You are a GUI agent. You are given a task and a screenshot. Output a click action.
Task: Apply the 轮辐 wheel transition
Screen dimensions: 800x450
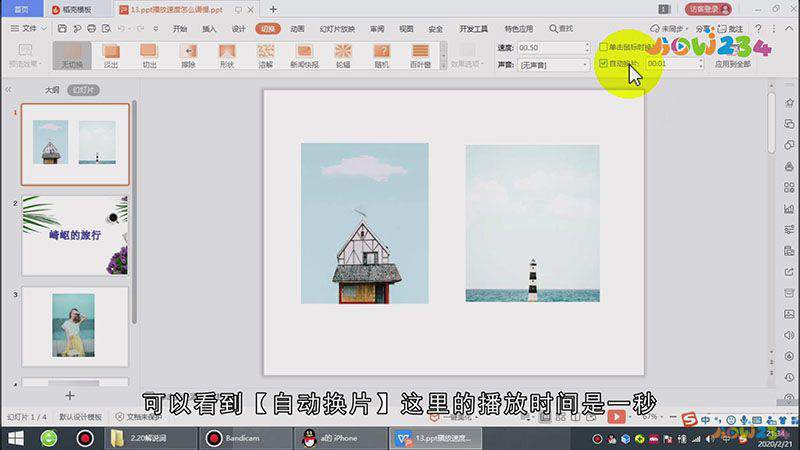pos(343,55)
